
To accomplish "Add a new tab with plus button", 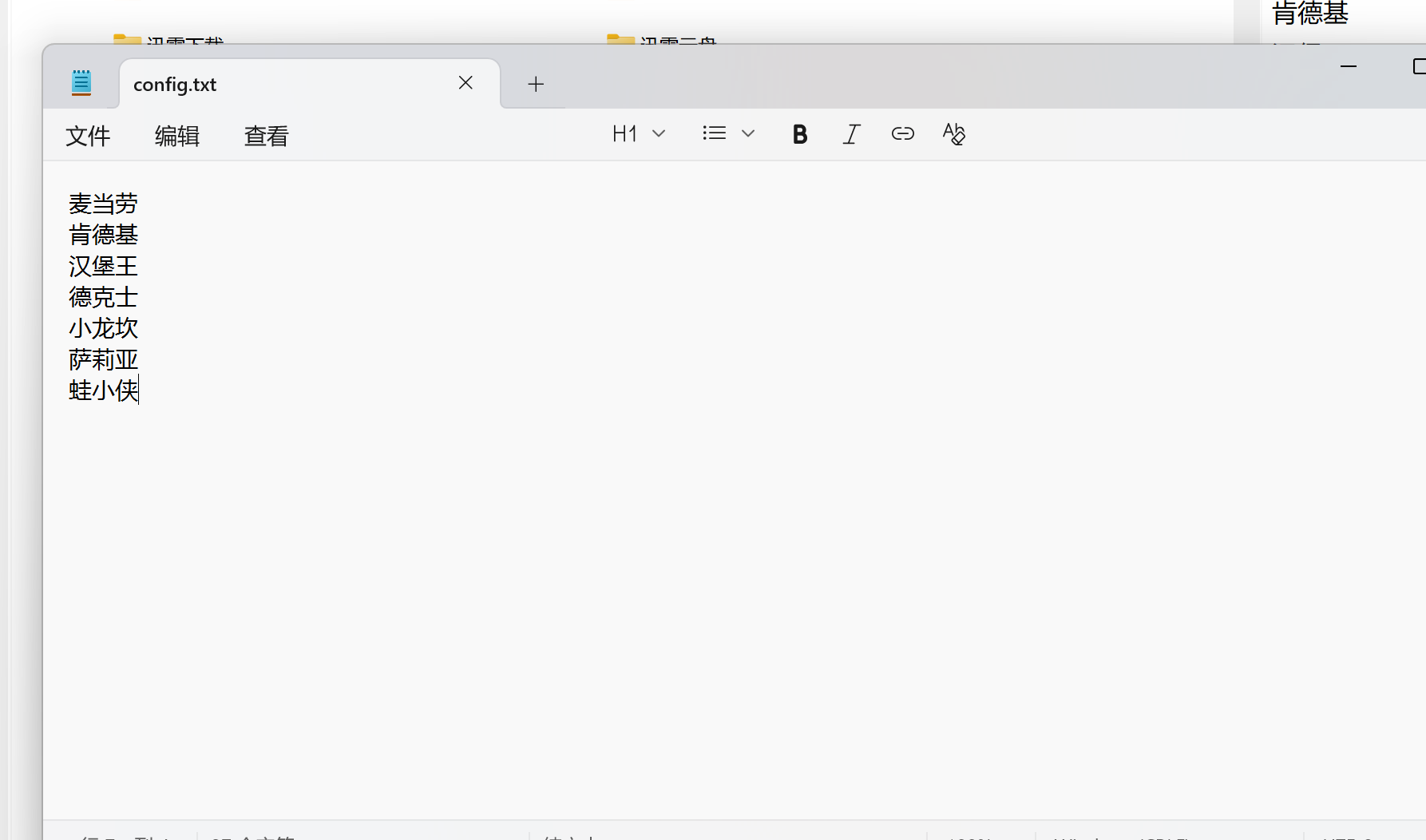I will [536, 84].
